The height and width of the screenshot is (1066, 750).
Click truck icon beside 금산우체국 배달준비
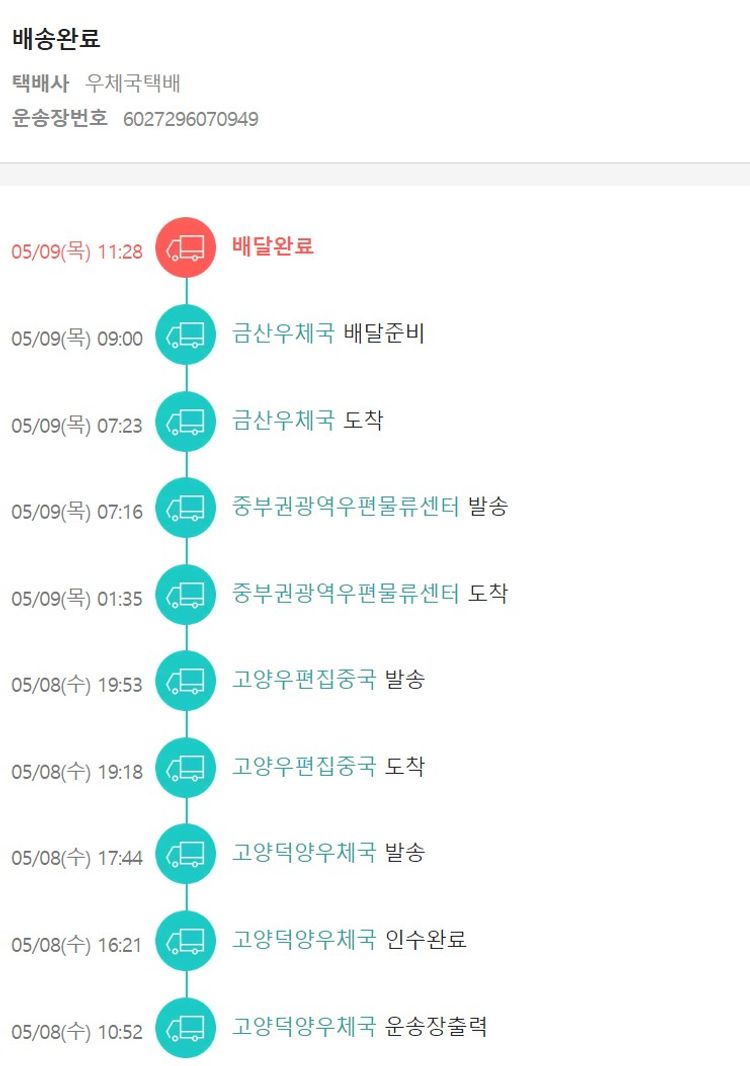[186, 335]
